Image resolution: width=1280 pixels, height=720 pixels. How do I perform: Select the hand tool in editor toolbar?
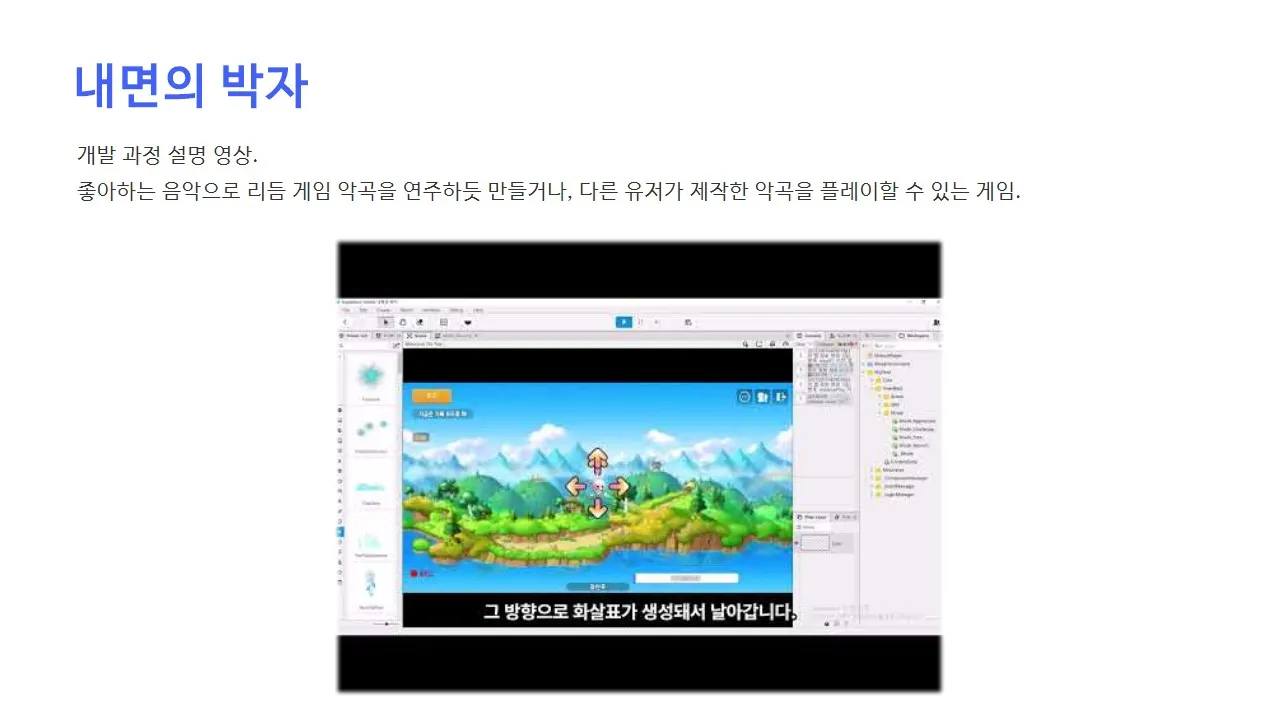(x=402, y=322)
